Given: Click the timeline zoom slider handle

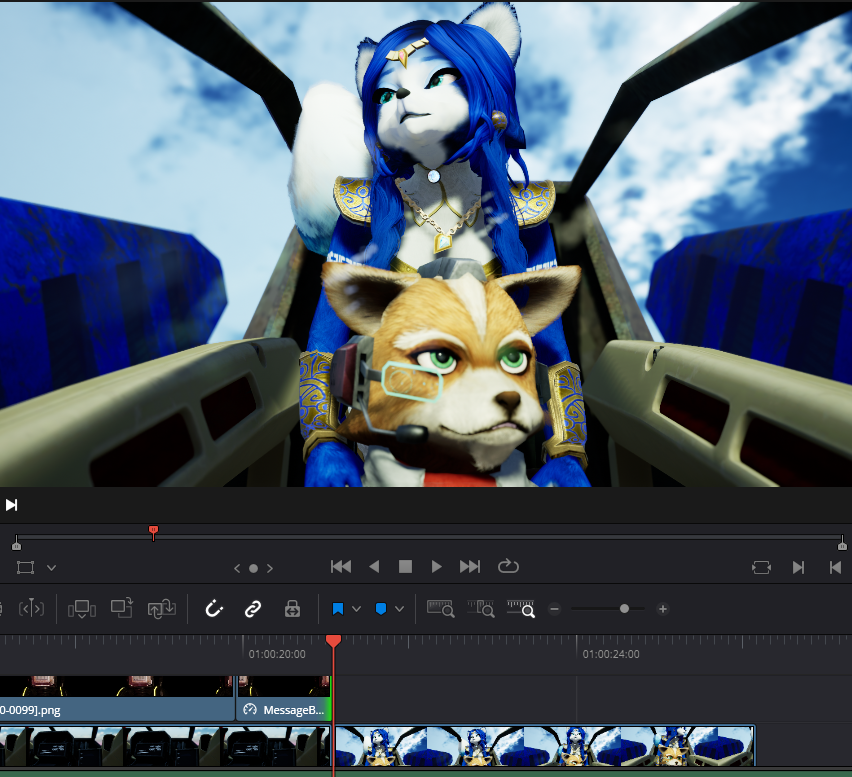Looking at the screenshot, I should coord(624,609).
